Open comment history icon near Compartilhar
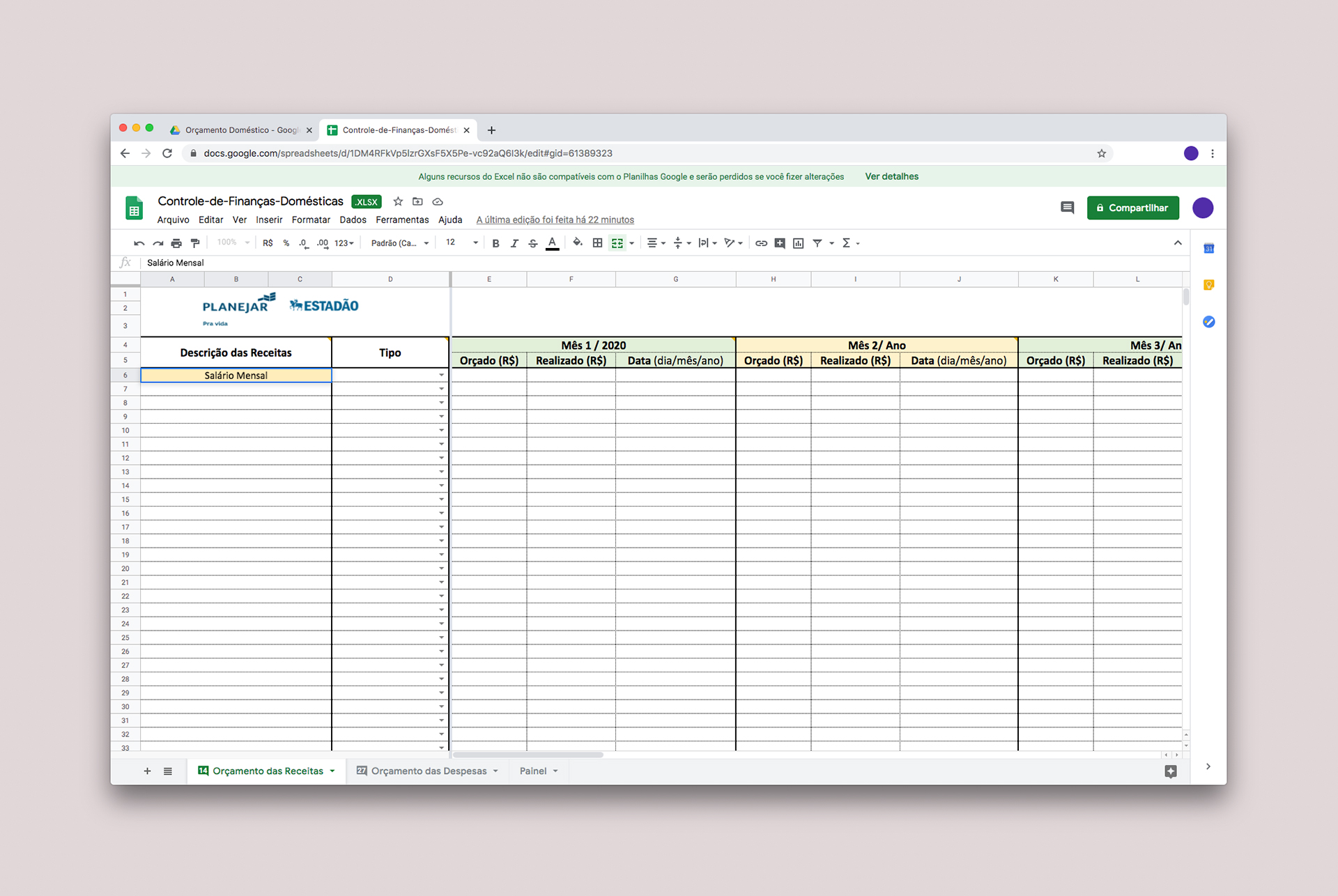This screenshot has width=1338, height=896. (x=1067, y=208)
